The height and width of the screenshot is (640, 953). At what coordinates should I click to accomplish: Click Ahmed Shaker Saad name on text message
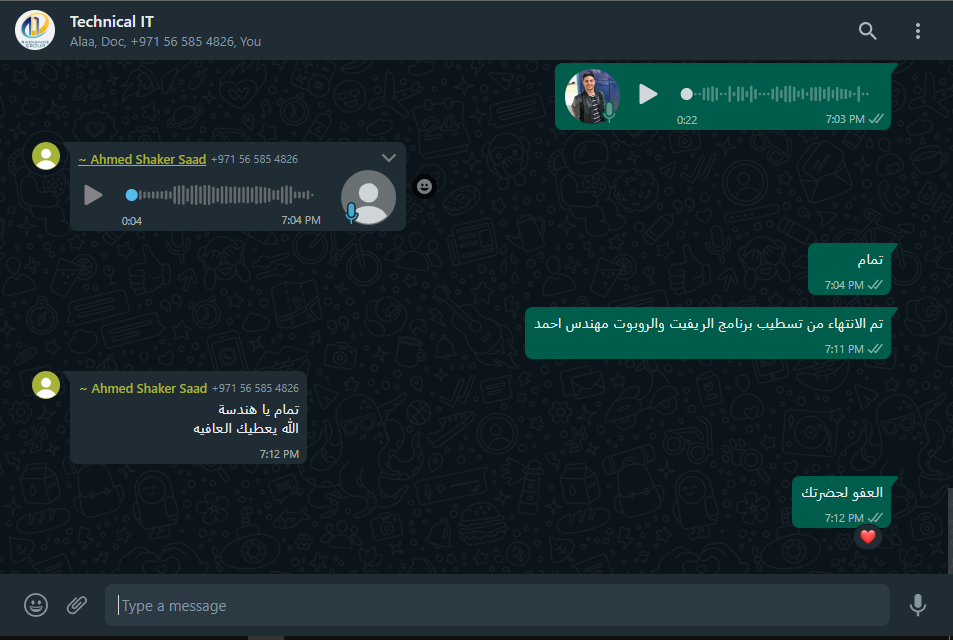(x=143, y=388)
